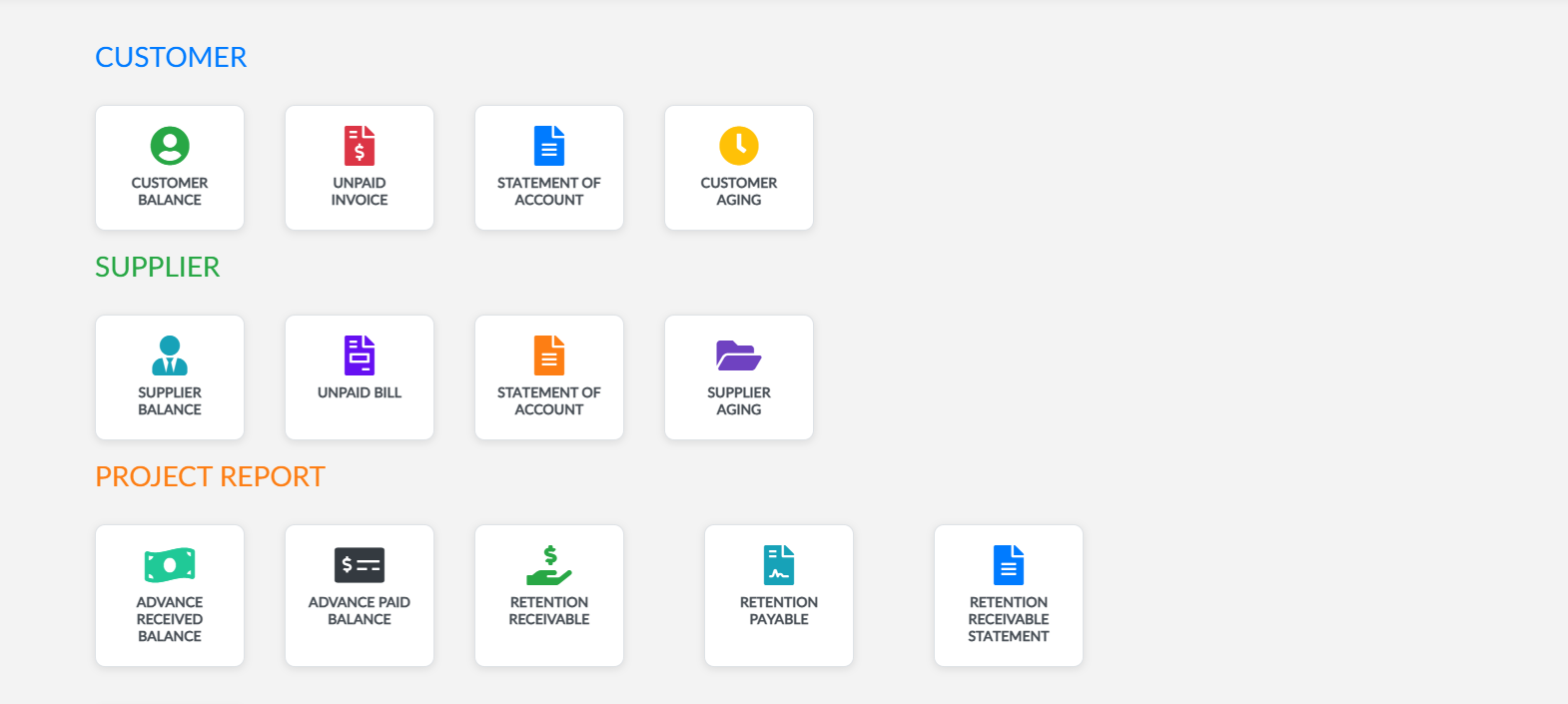Click the teal signed-document Retention Payable icon
This screenshot has width=1568, height=704.
(779, 565)
